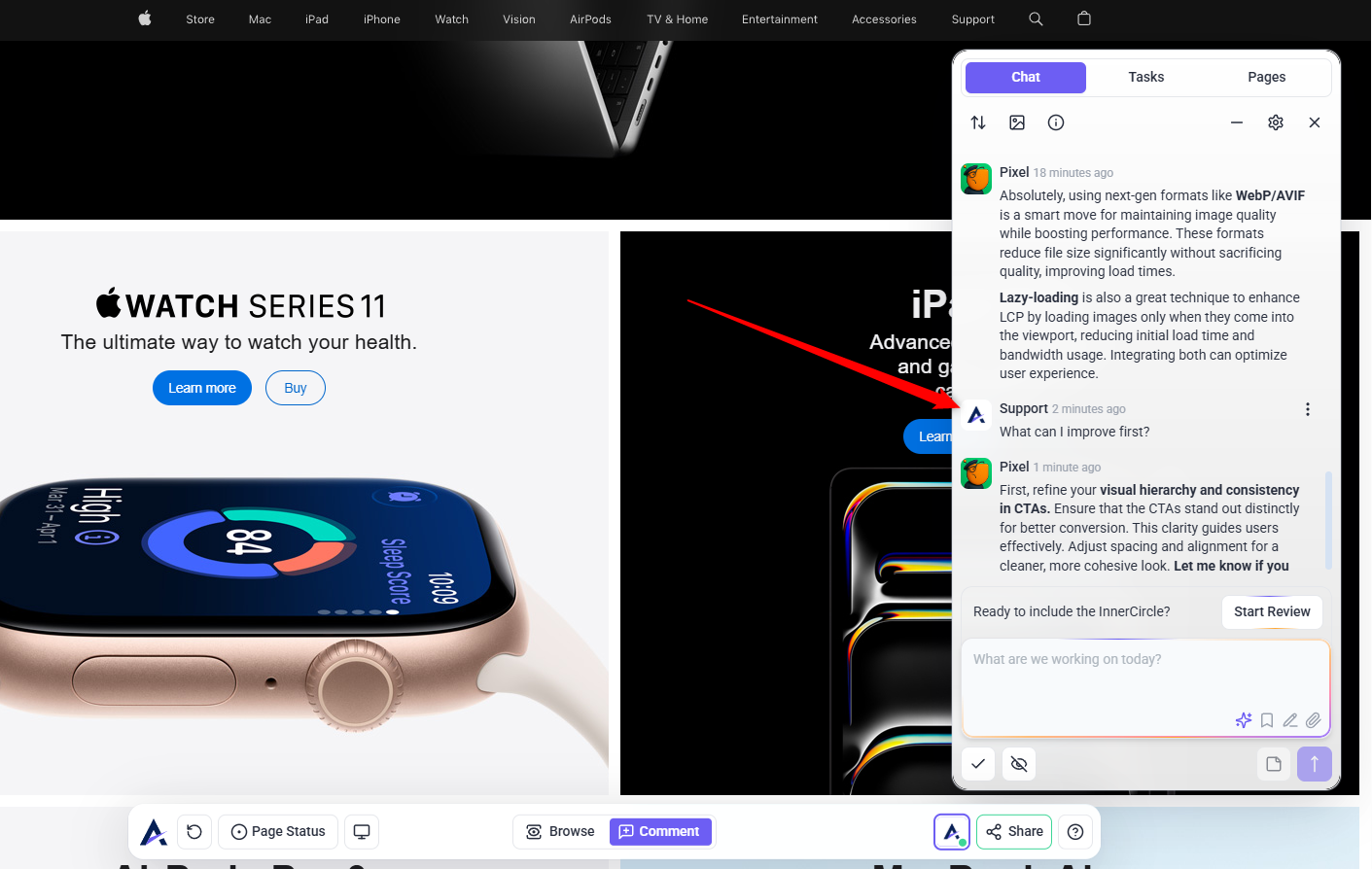Click the AI sparkle icon in message box
The width and height of the screenshot is (1372, 869).
pyautogui.click(x=1243, y=720)
